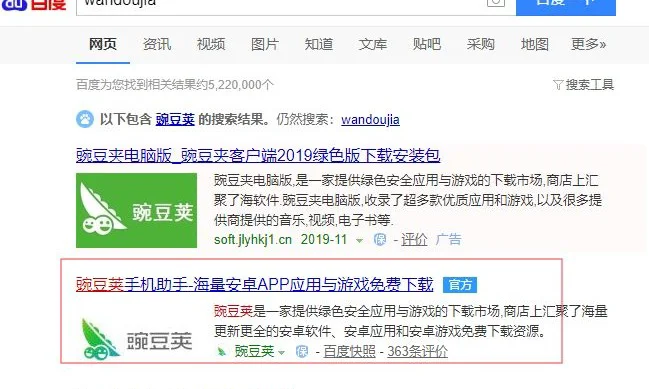The image size is (649, 389).
Task: Open 豌豆夹电脑版 ad result title
Action: [258, 156]
